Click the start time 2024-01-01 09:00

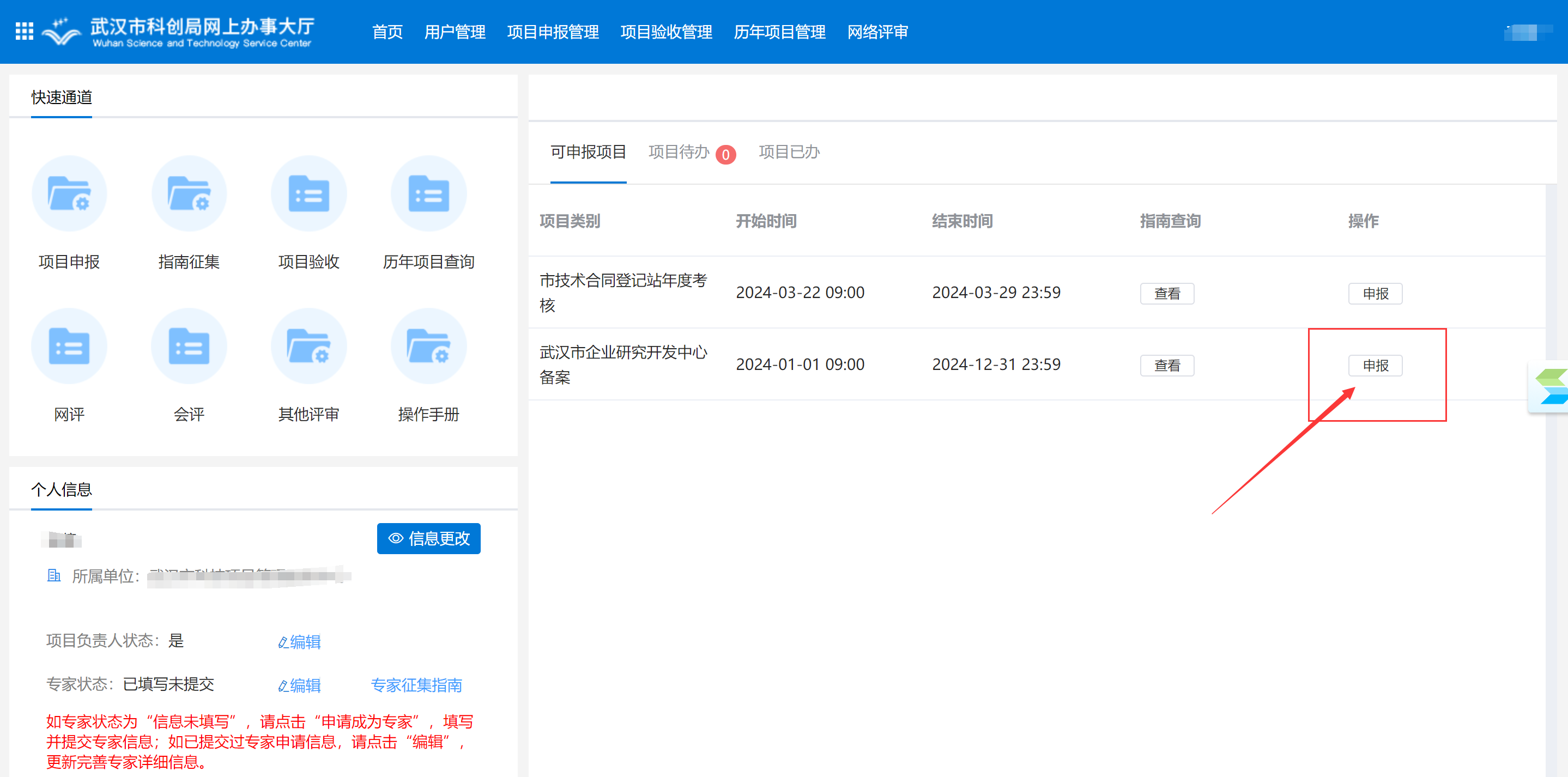pyautogui.click(x=800, y=365)
